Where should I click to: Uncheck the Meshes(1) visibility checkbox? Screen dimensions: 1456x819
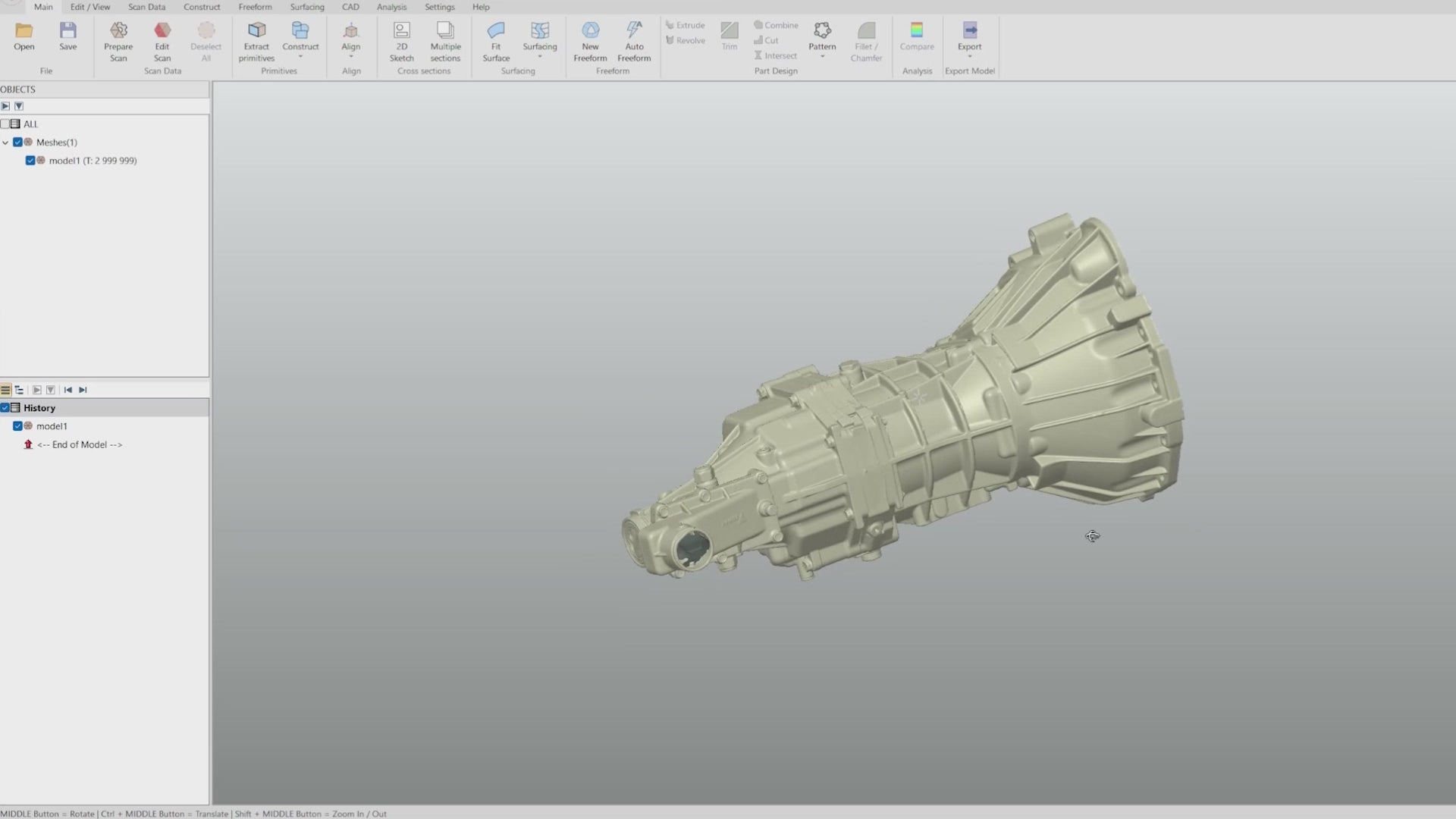pyautogui.click(x=17, y=142)
